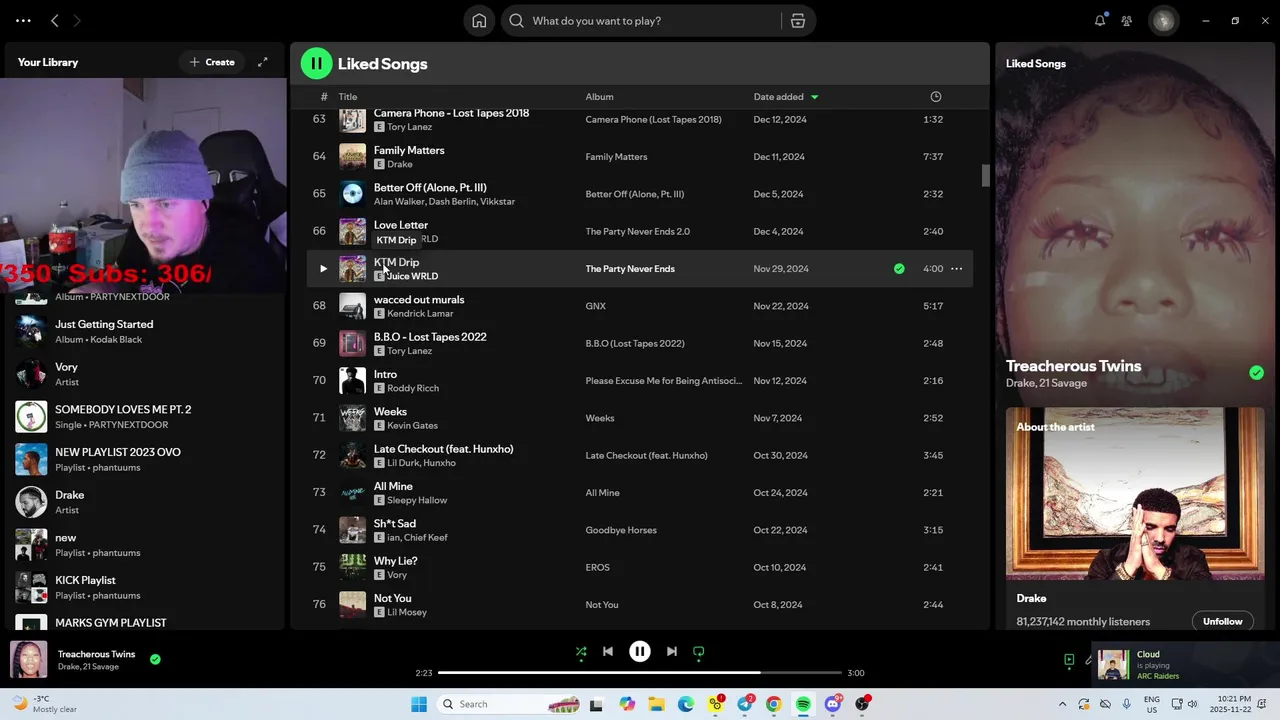Toggle shuffle in the player bar
Viewport: 1280px width, 720px height.
coord(581,651)
